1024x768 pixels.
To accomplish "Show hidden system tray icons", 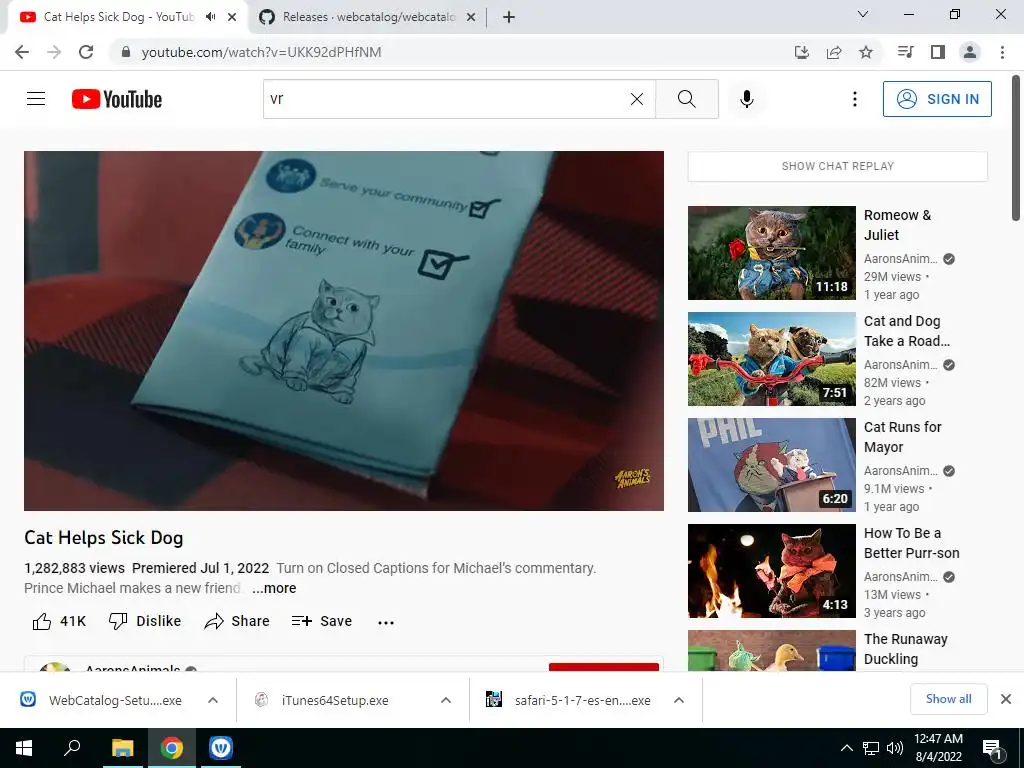I will (x=846, y=748).
